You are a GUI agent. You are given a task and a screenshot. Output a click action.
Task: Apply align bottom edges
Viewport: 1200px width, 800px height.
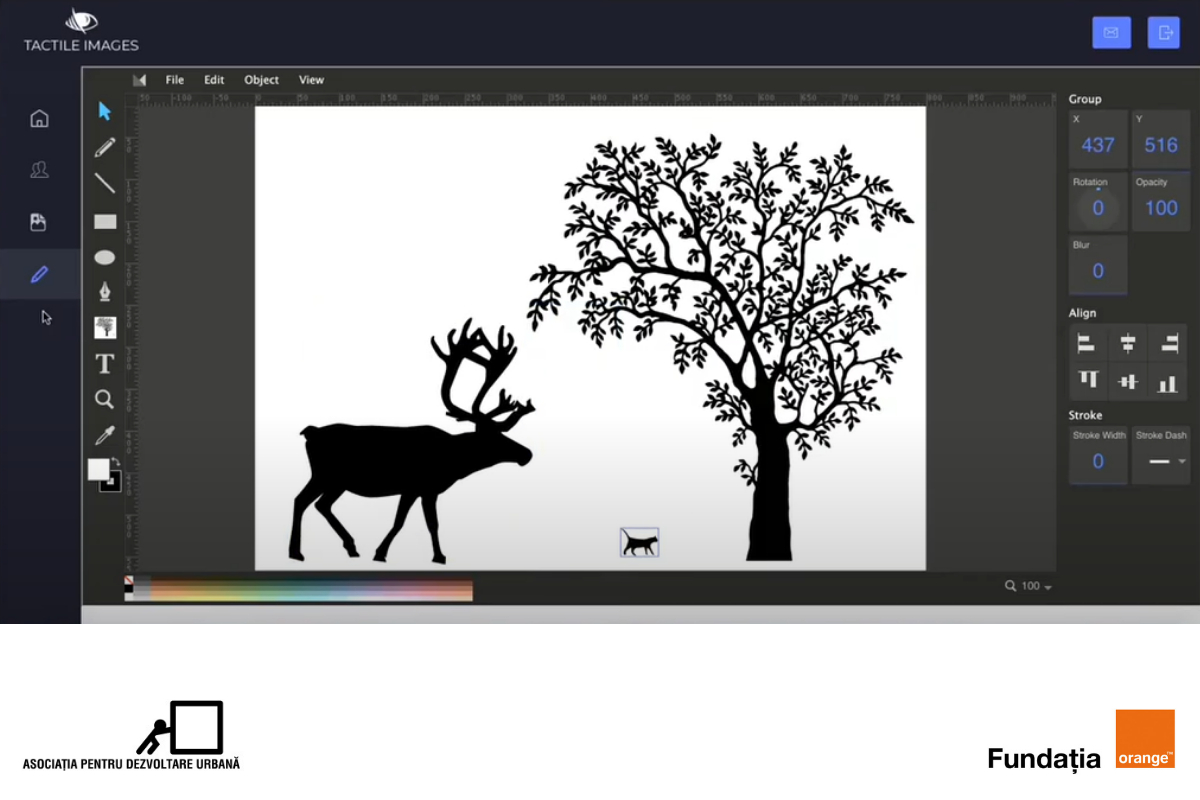click(1167, 380)
